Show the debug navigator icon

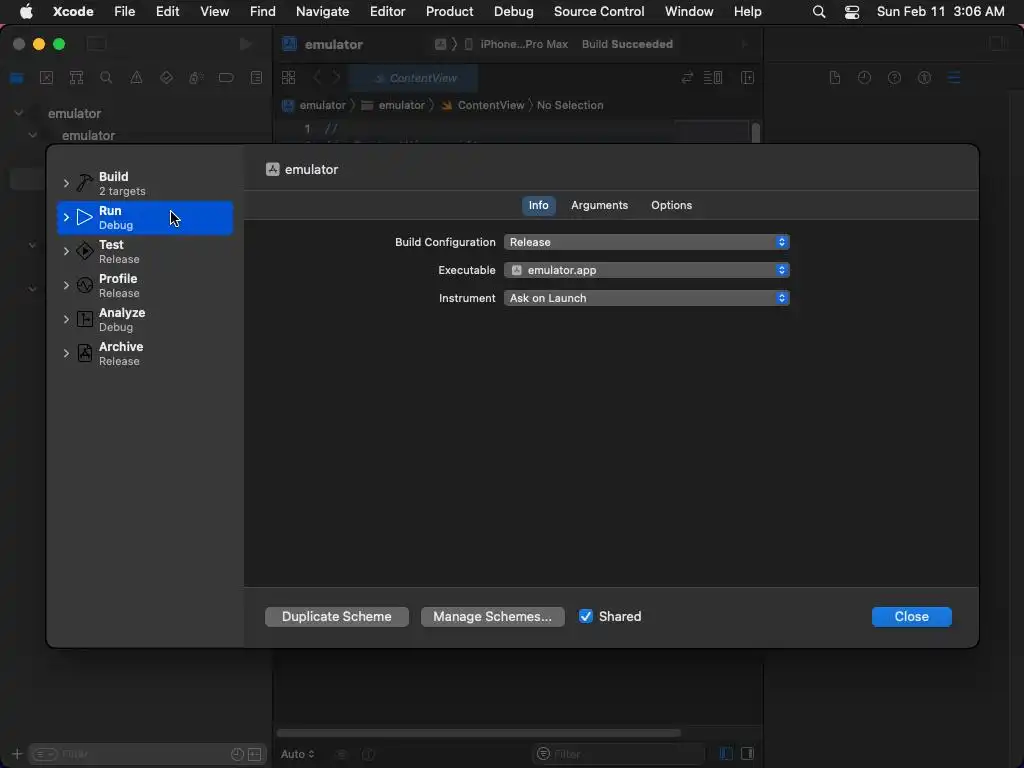tap(196, 78)
